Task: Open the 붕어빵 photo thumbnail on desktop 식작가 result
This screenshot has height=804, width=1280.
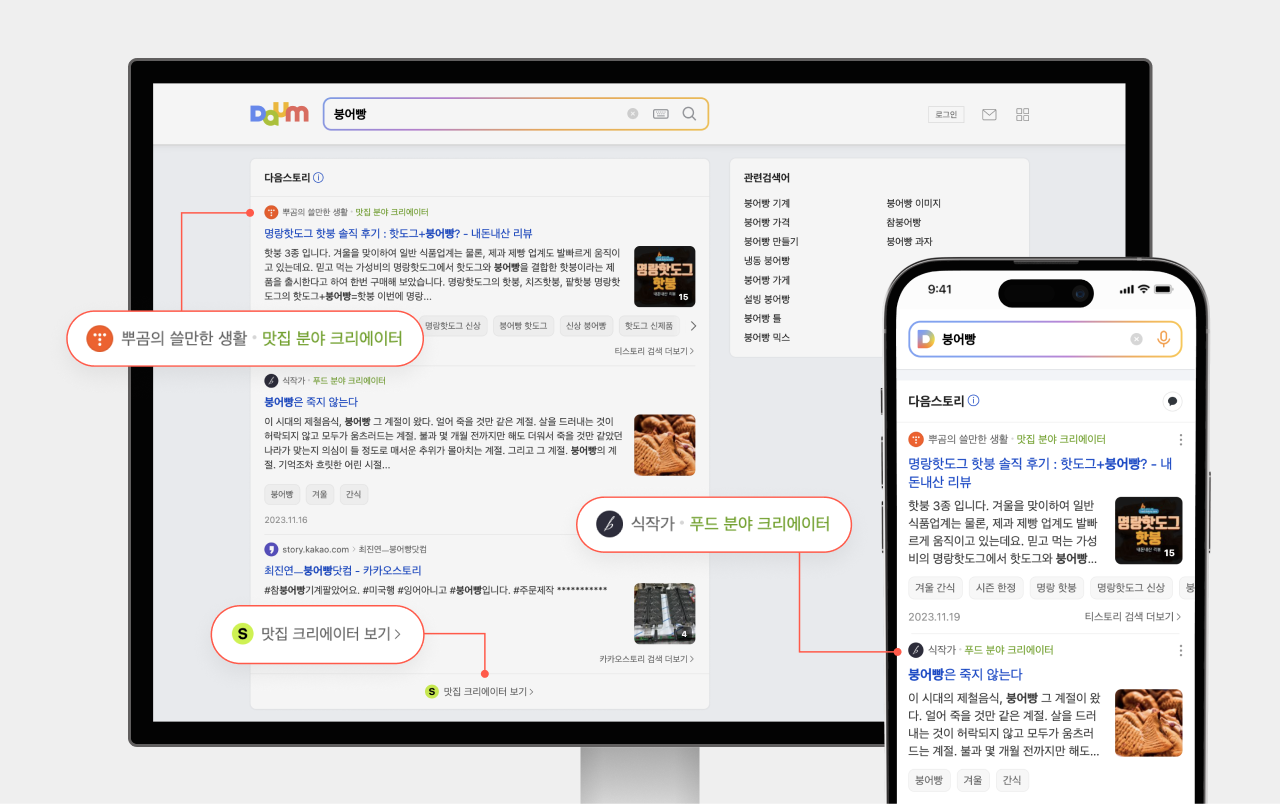Action: pyautogui.click(x=665, y=445)
